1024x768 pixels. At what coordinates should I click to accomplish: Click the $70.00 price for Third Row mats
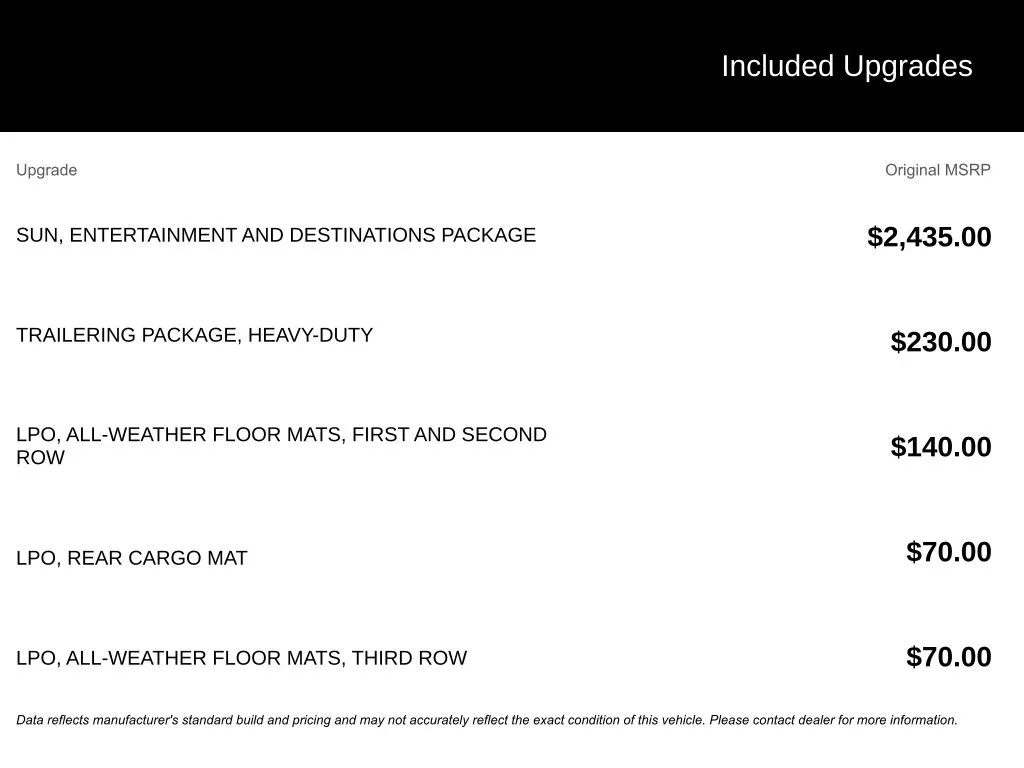click(x=949, y=657)
